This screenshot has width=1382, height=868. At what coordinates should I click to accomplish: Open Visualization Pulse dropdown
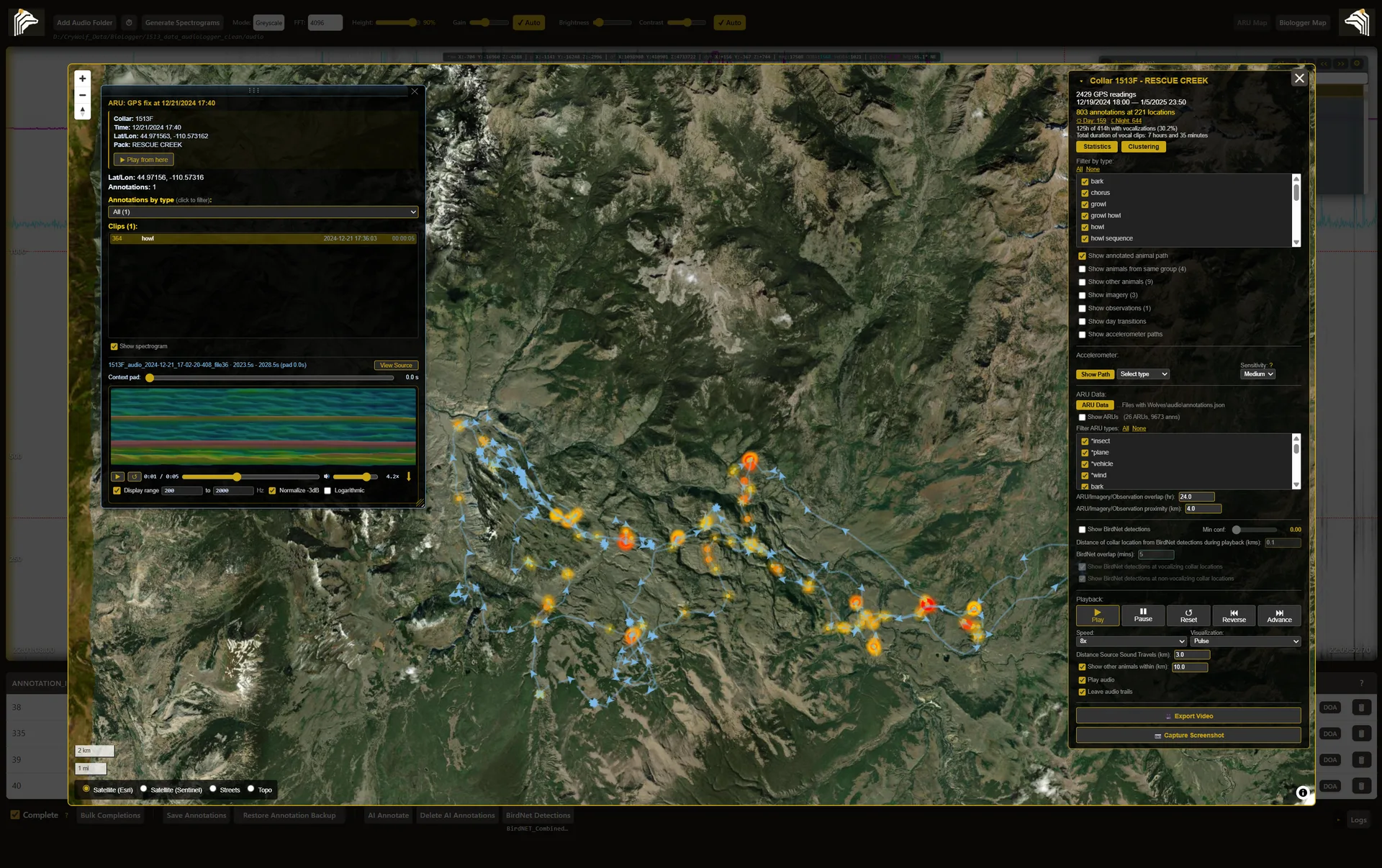(x=1245, y=641)
